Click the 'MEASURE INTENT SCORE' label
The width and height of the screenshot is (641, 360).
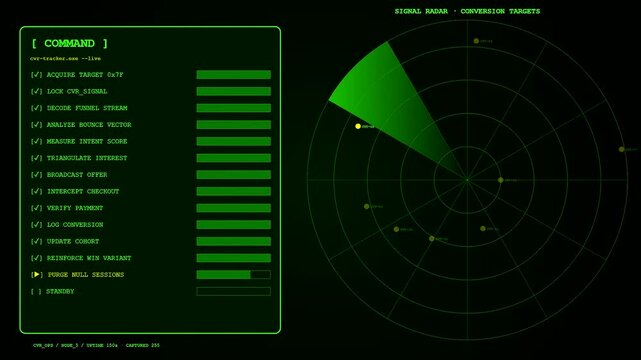pos(87,141)
